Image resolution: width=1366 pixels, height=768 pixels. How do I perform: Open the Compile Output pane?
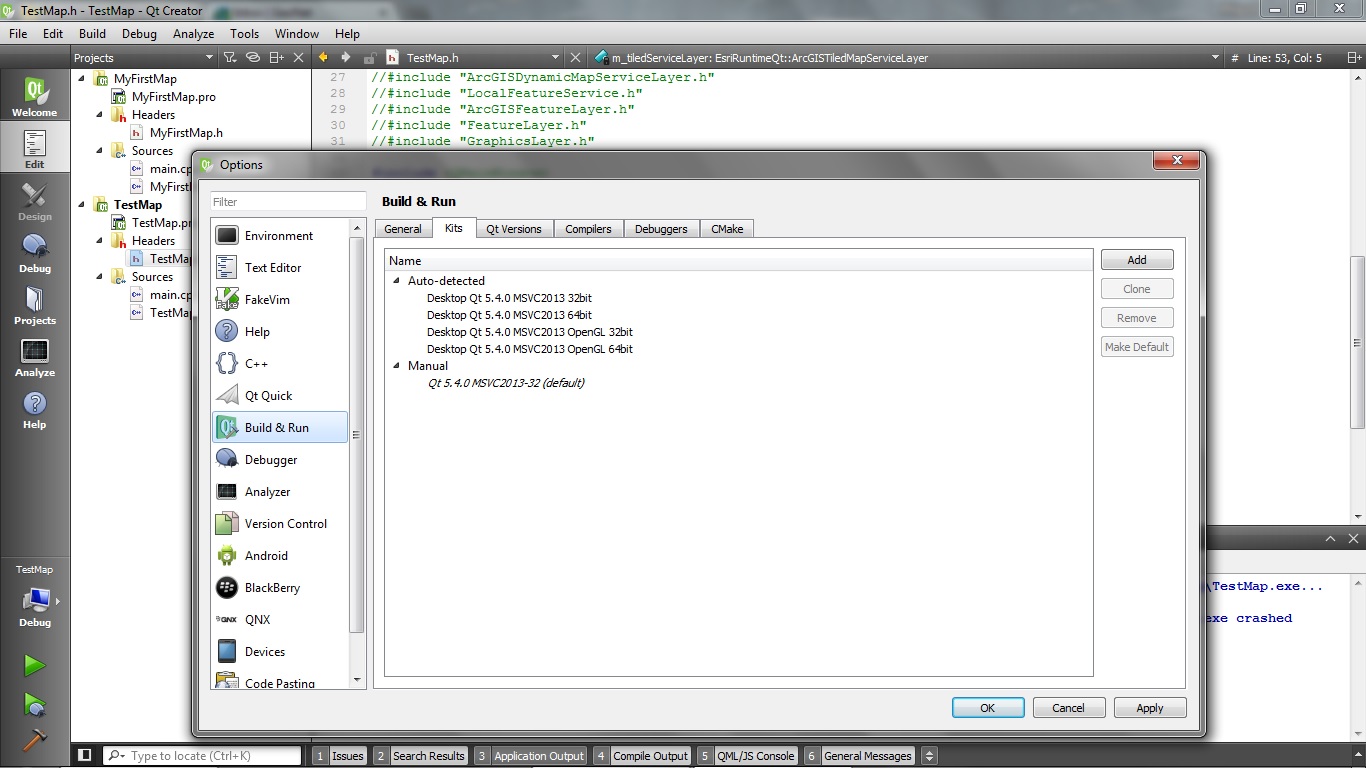click(642, 756)
